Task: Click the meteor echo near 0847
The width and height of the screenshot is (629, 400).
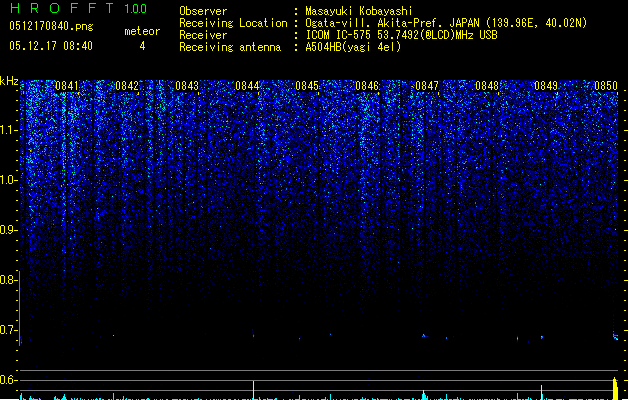Action: point(424,335)
